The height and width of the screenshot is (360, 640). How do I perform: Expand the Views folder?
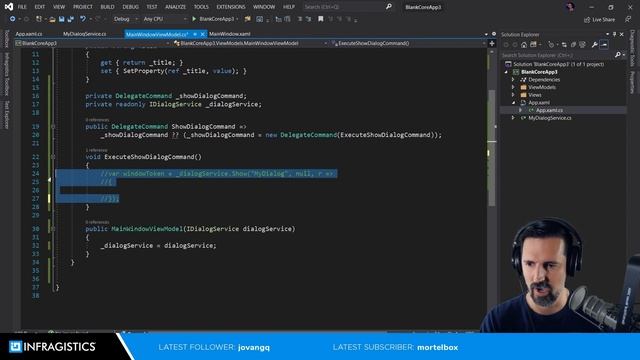point(513,95)
